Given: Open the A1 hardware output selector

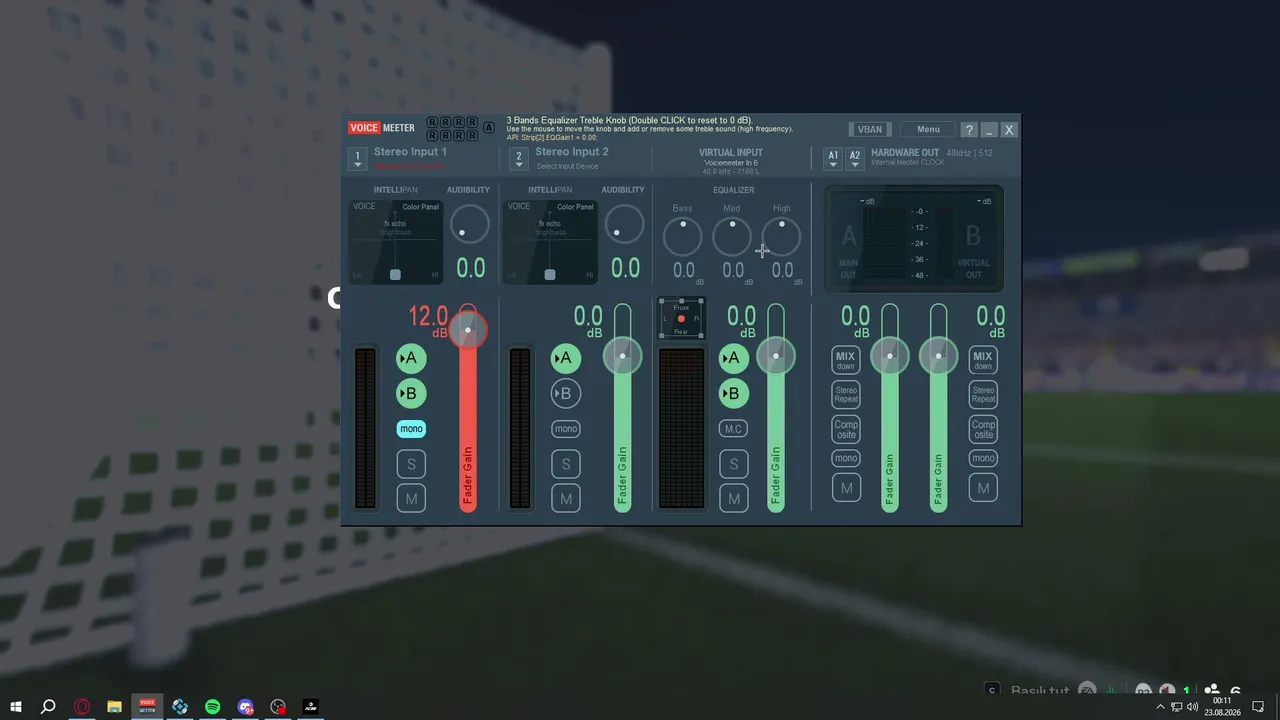Looking at the screenshot, I should tap(833, 158).
